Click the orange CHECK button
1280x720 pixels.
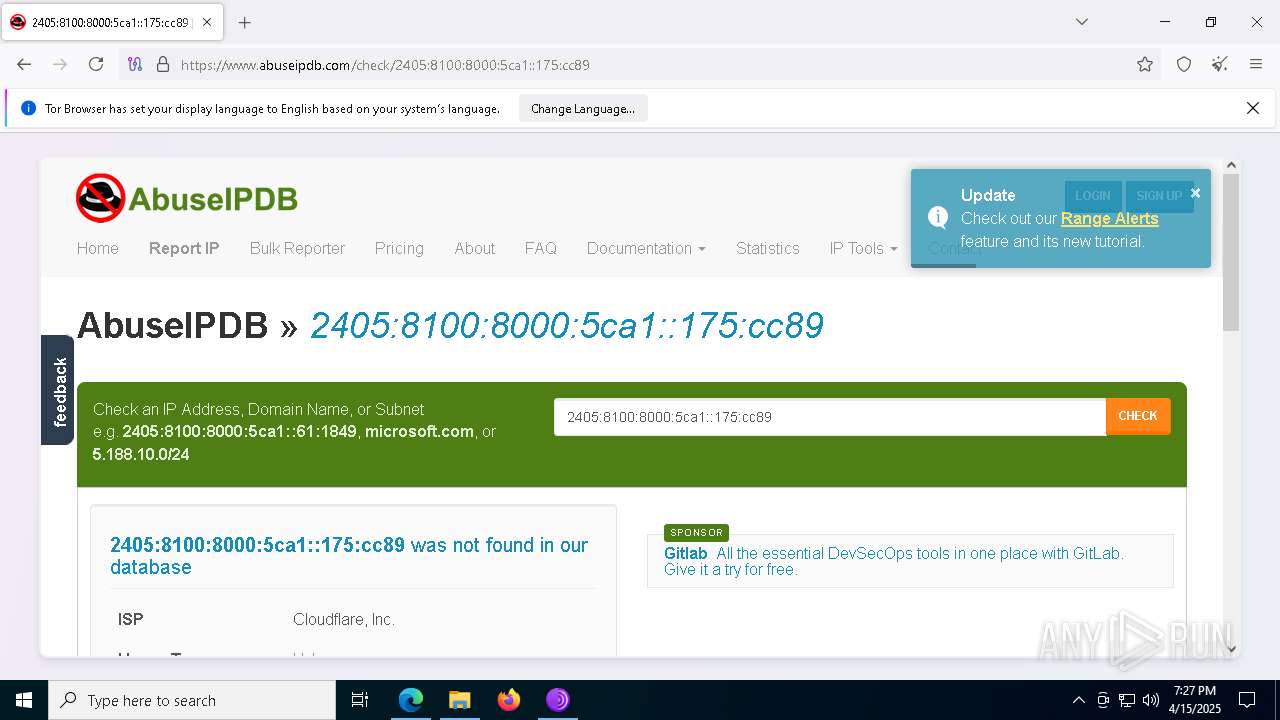(x=1138, y=416)
